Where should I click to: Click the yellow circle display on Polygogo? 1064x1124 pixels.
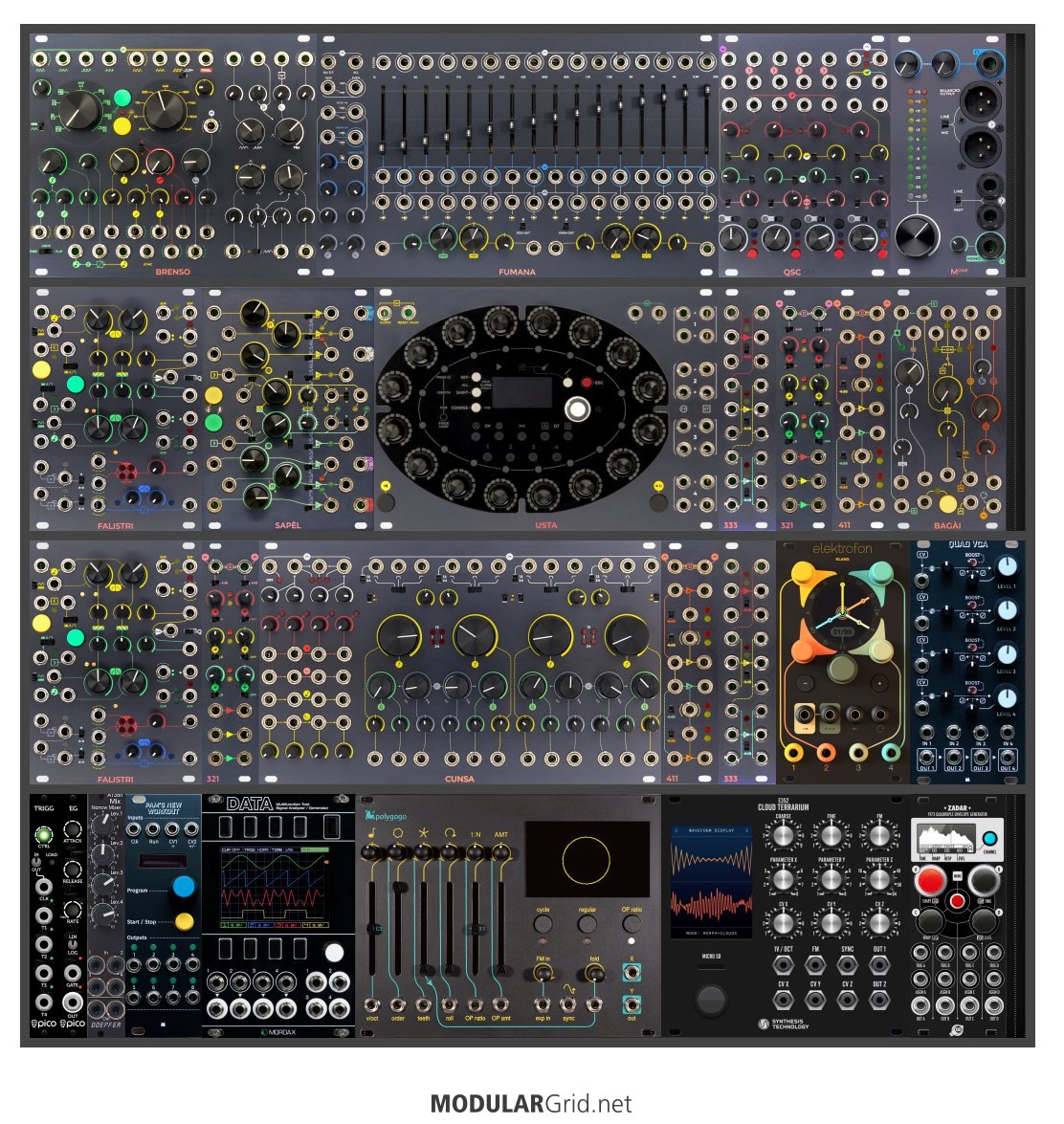click(587, 859)
